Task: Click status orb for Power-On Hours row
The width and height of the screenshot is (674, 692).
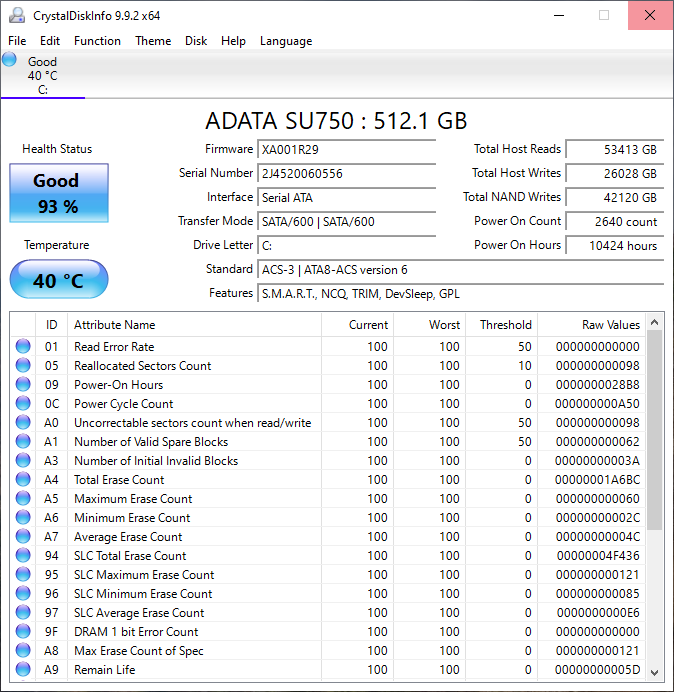Action: 23,384
